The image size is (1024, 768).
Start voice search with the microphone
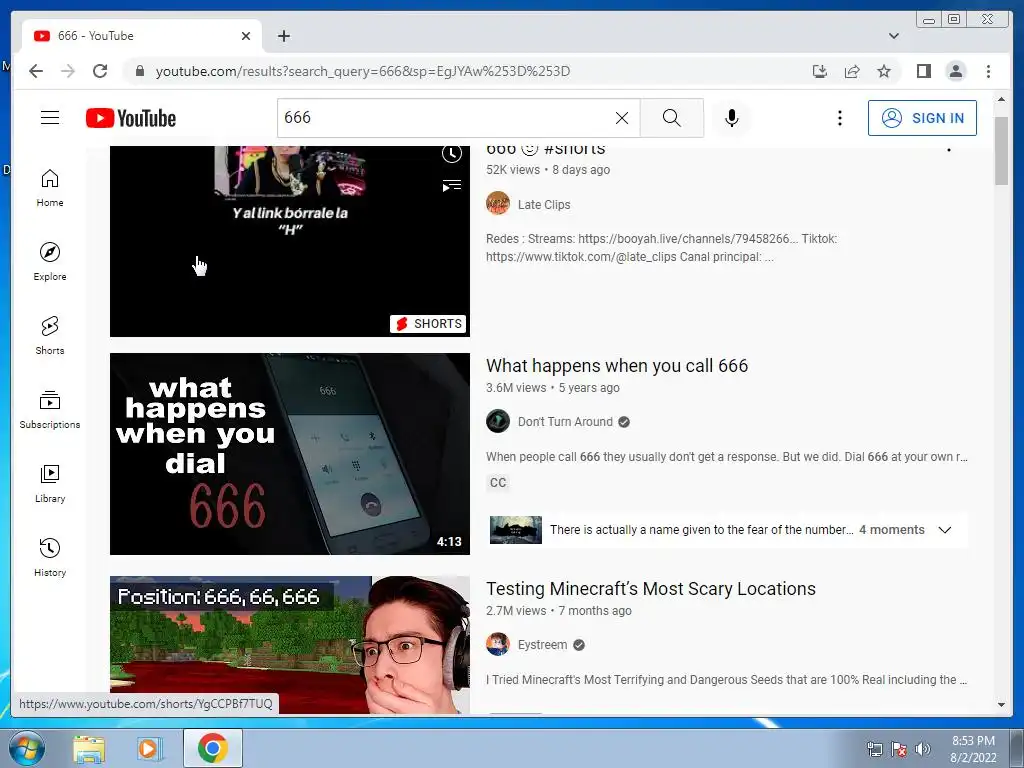(731, 118)
